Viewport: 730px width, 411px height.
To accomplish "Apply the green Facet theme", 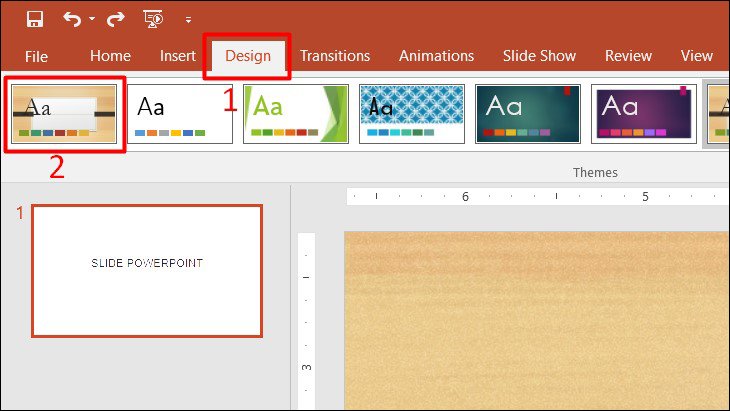I will click(x=296, y=114).
